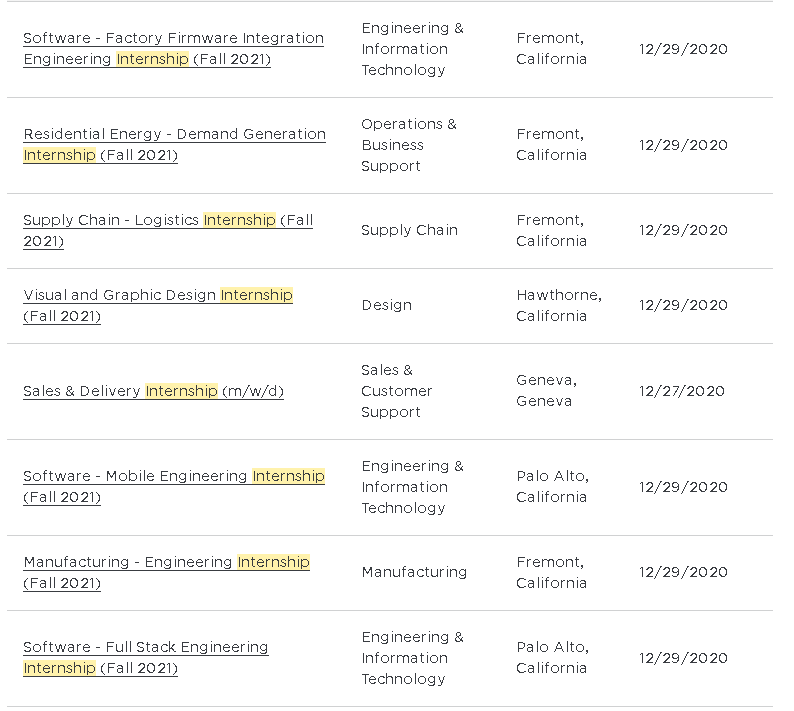Open Visual and Graphic Design Internship listing
The height and width of the screenshot is (711, 794).
tap(157, 295)
